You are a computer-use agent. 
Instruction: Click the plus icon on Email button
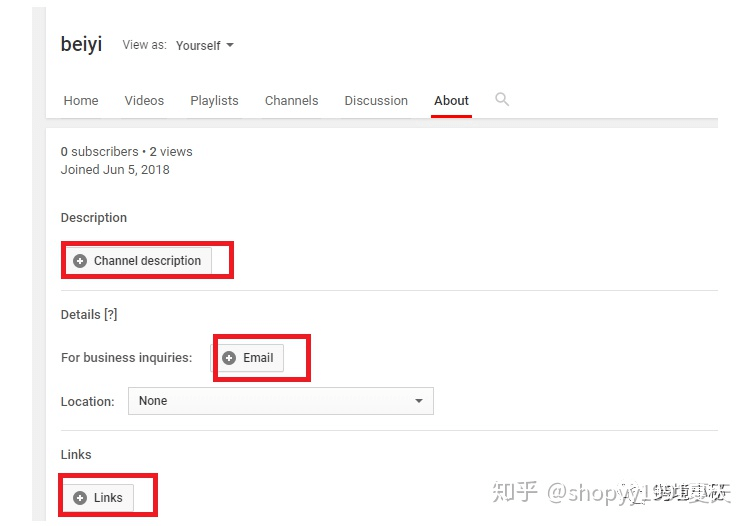tap(229, 358)
